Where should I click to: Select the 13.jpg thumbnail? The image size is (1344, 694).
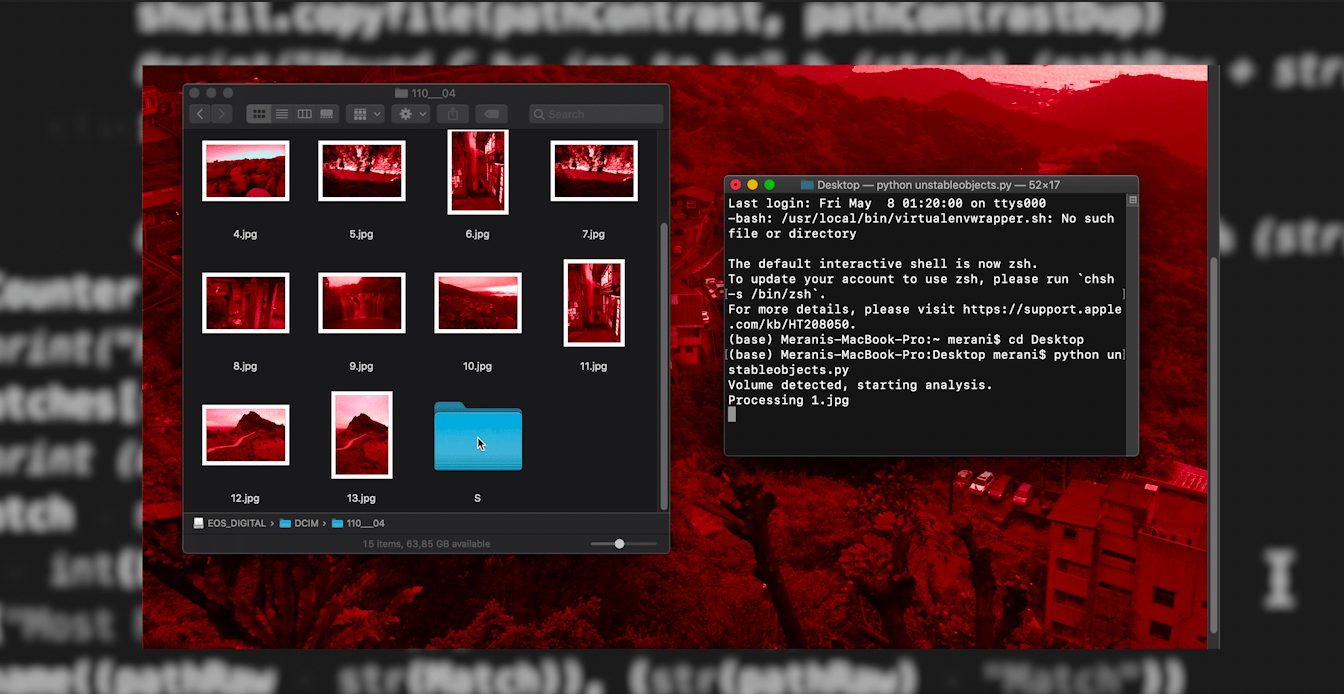point(361,435)
